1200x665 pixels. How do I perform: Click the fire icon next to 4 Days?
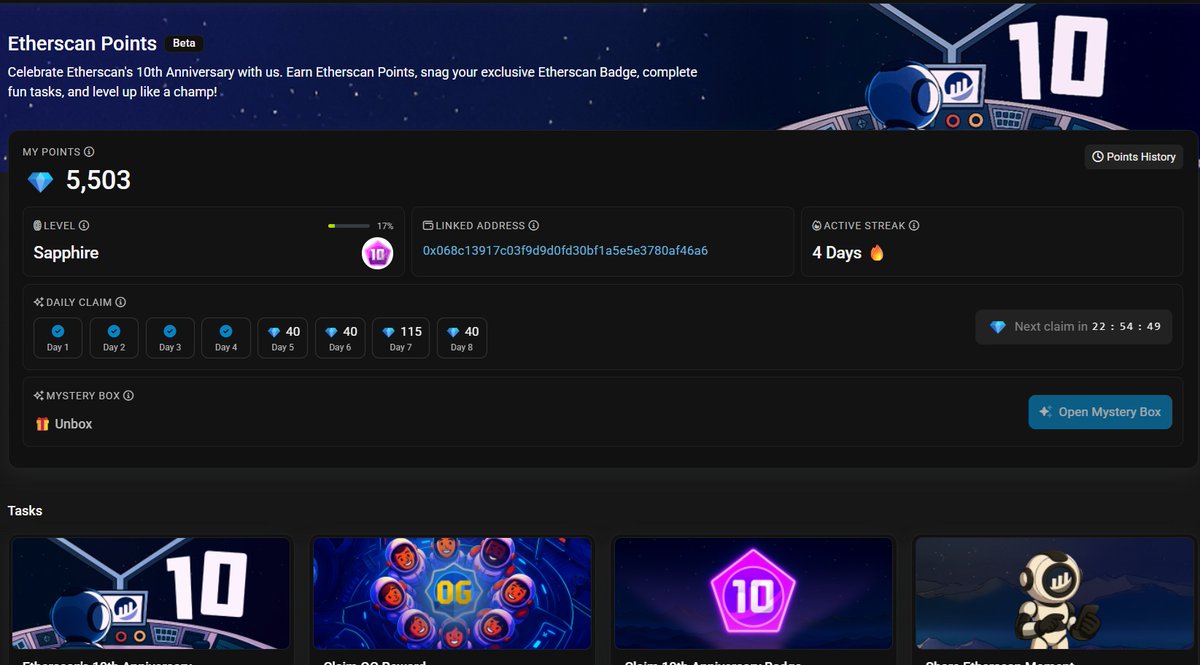coord(877,253)
